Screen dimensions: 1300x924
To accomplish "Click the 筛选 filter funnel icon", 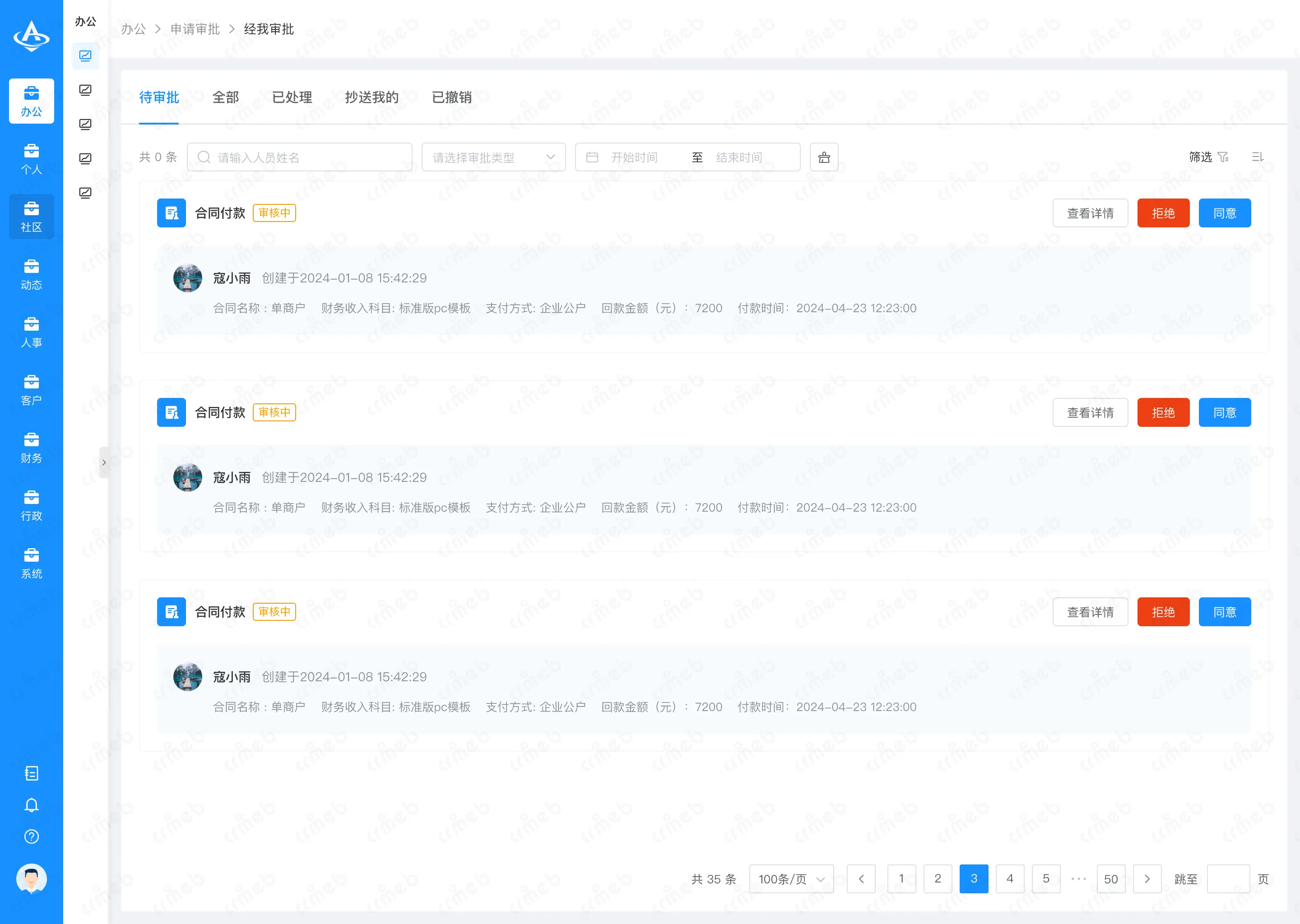I will pos(1223,157).
